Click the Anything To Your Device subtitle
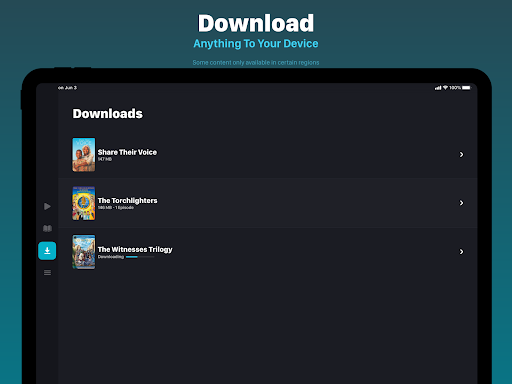The height and width of the screenshot is (384, 512). point(256,44)
